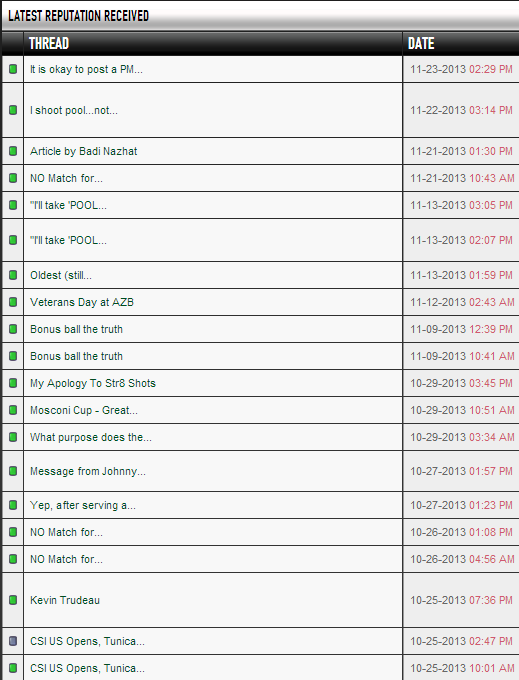Open 'CSI US Opens, Tunica...' from 10:01 AM
Viewport: 519px width, 680px height.
pos(87,668)
